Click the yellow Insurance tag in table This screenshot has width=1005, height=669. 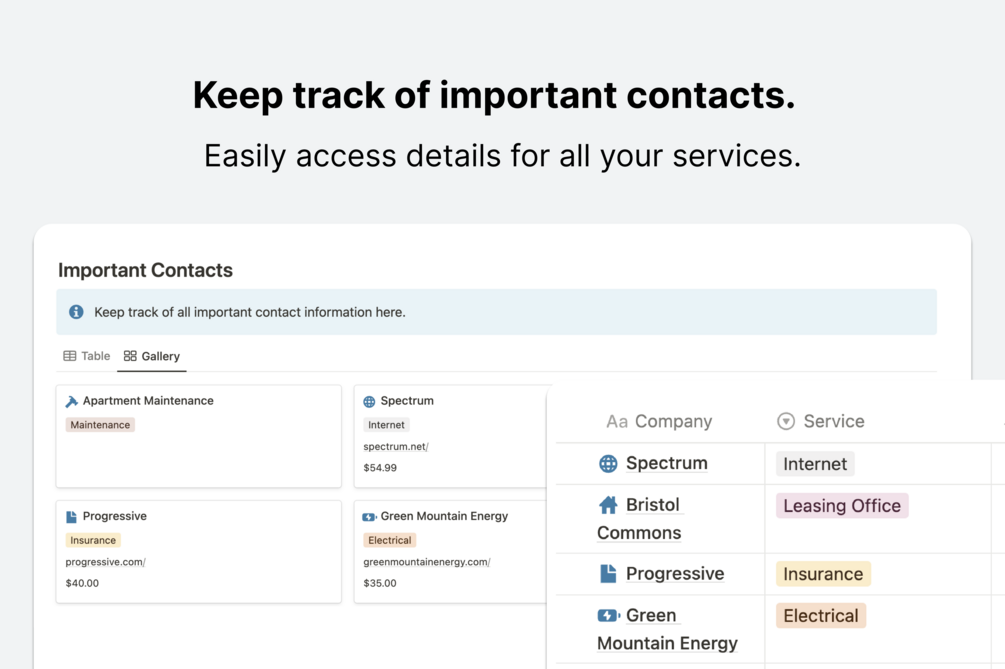pyautogui.click(x=823, y=574)
